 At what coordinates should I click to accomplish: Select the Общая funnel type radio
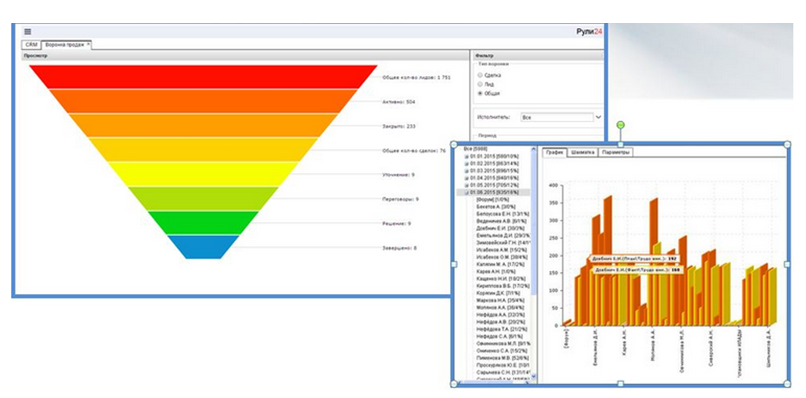(x=480, y=93)
